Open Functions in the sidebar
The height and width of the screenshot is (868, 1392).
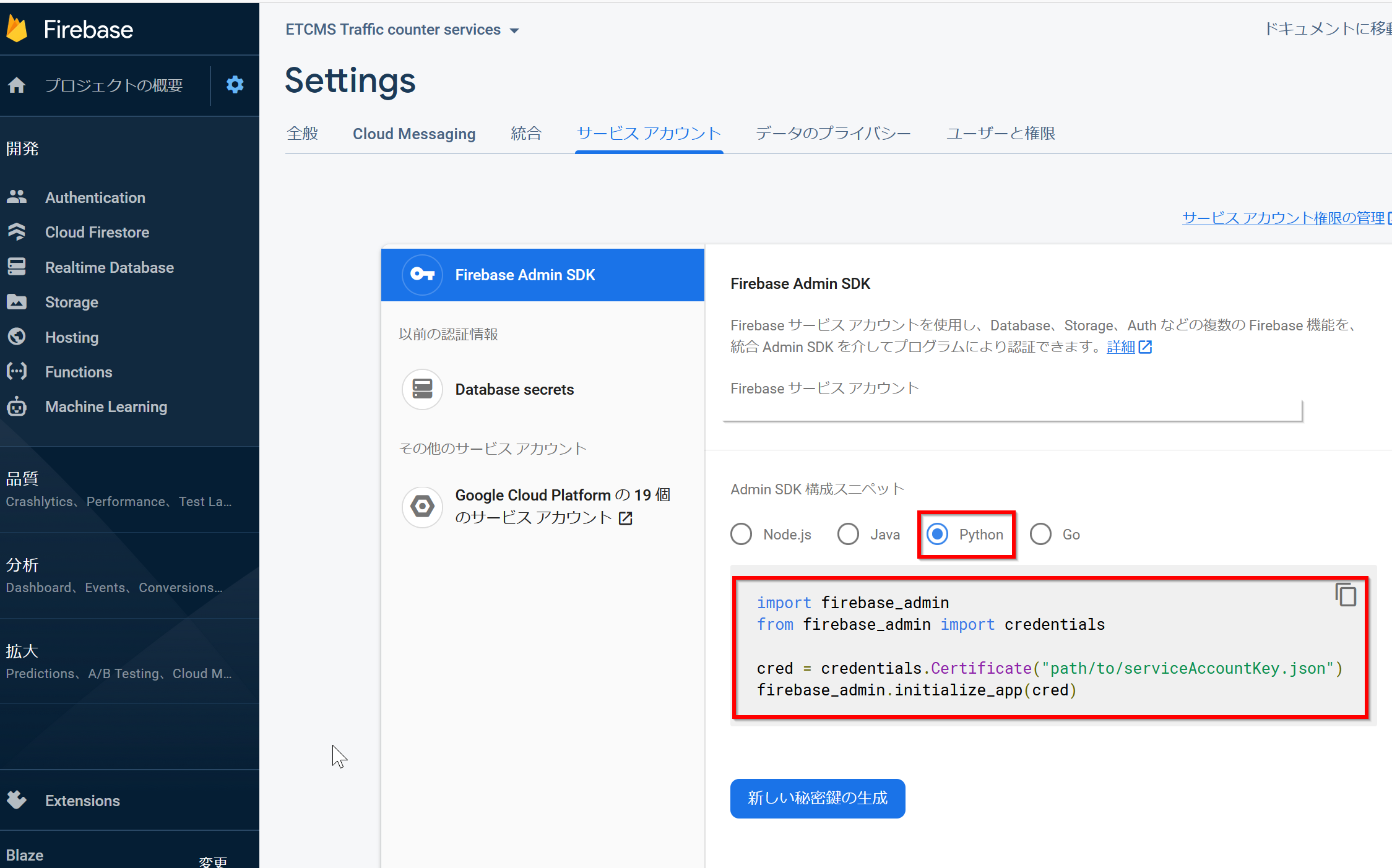79,372
